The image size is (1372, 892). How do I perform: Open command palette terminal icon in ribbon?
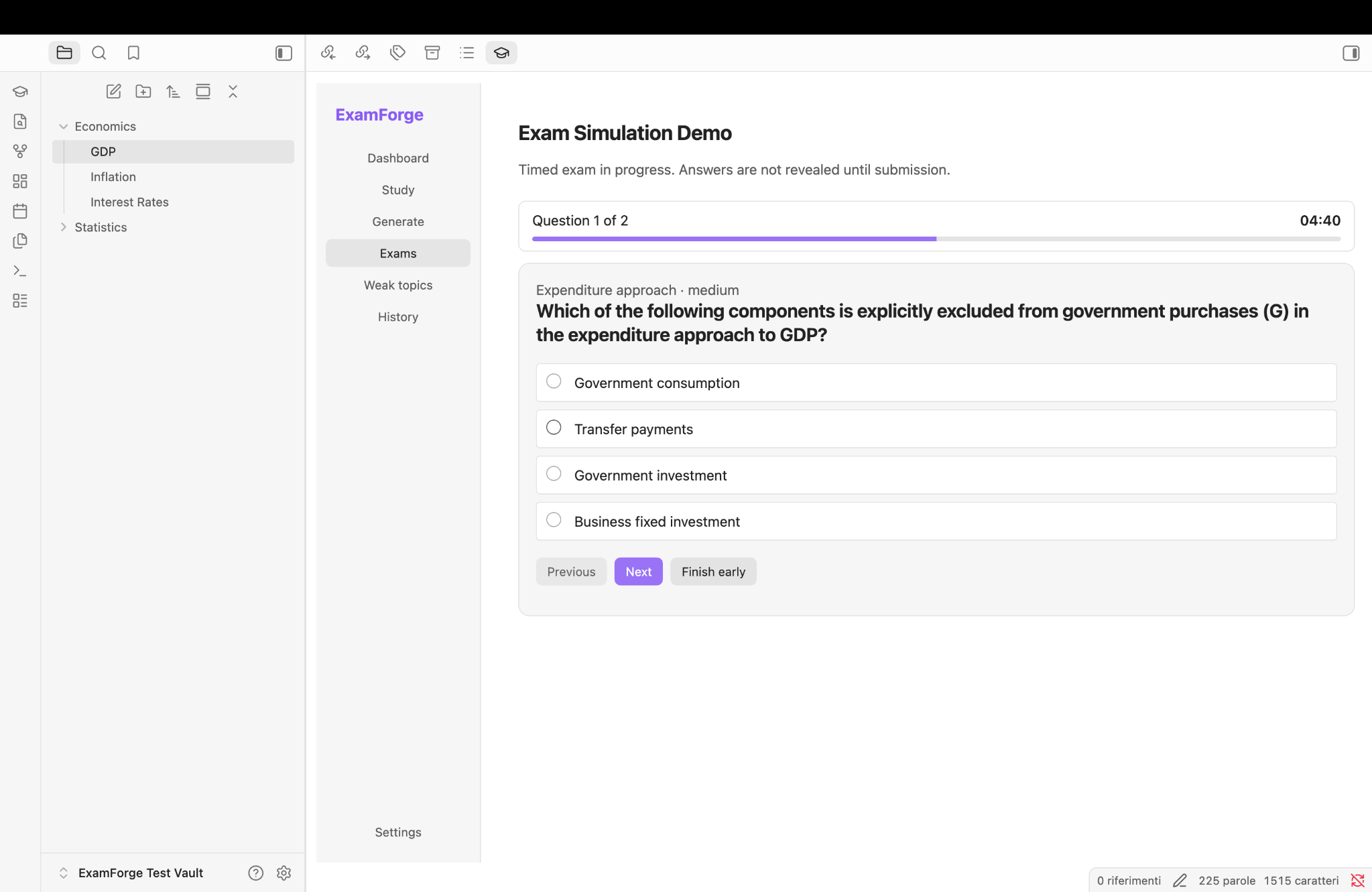tap(20, 271)
